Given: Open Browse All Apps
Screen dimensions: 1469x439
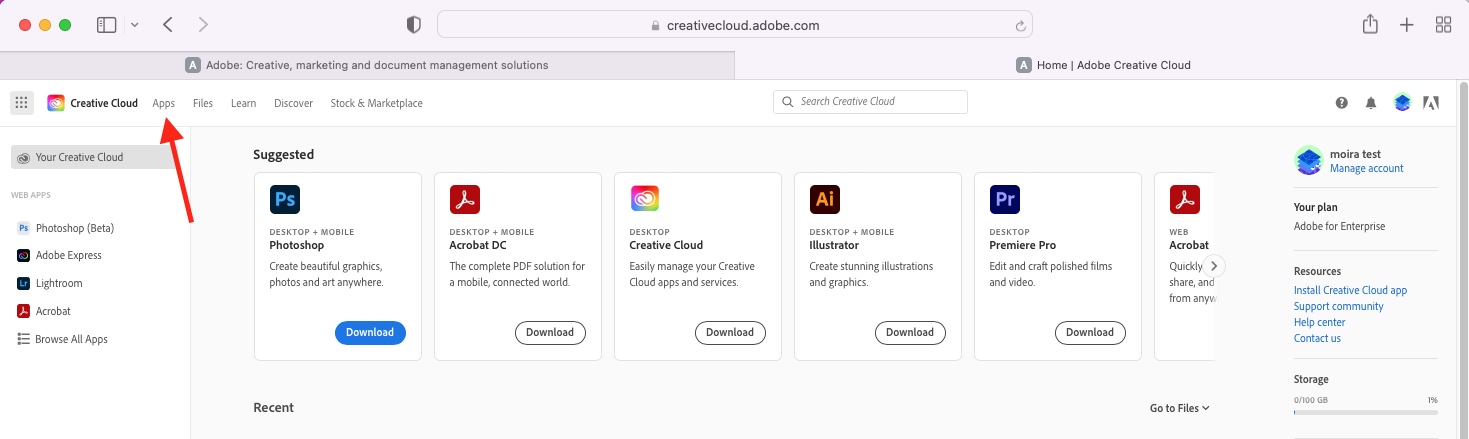Looking at the screenshot, I should [71, 339].
